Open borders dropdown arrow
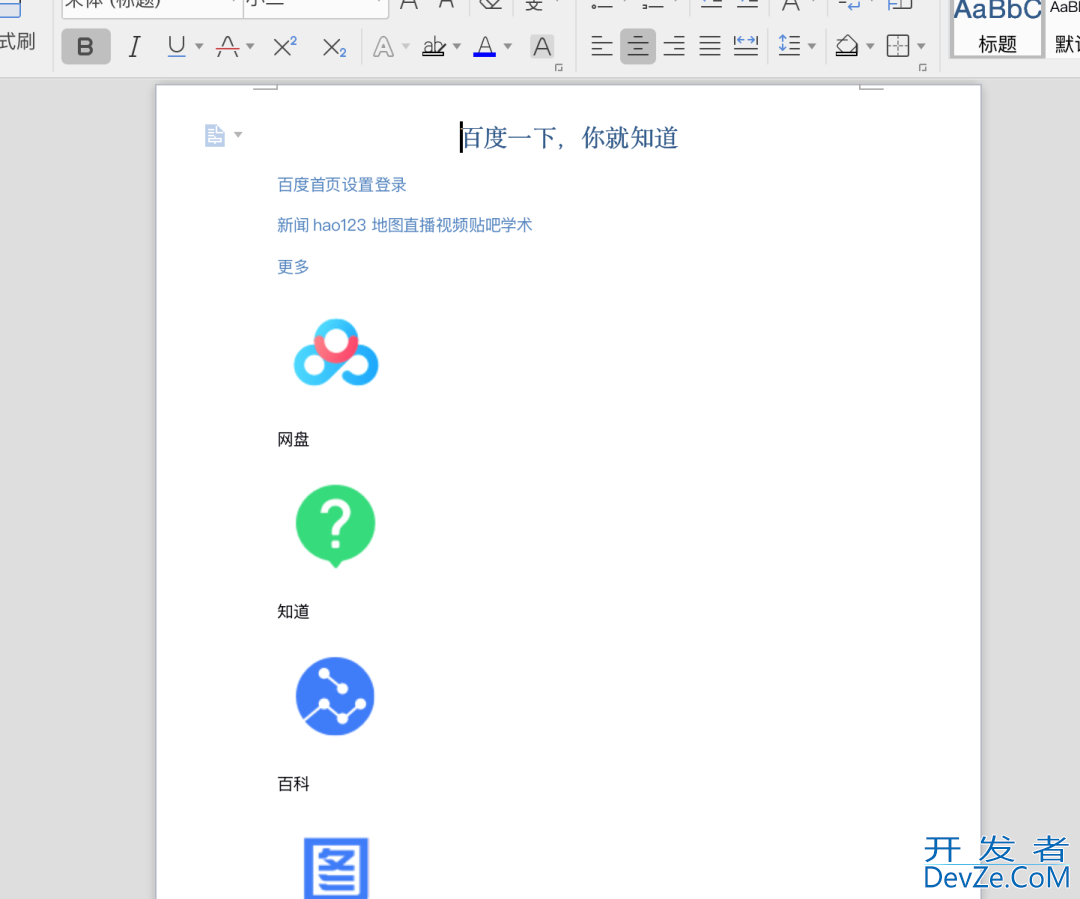 922,47
